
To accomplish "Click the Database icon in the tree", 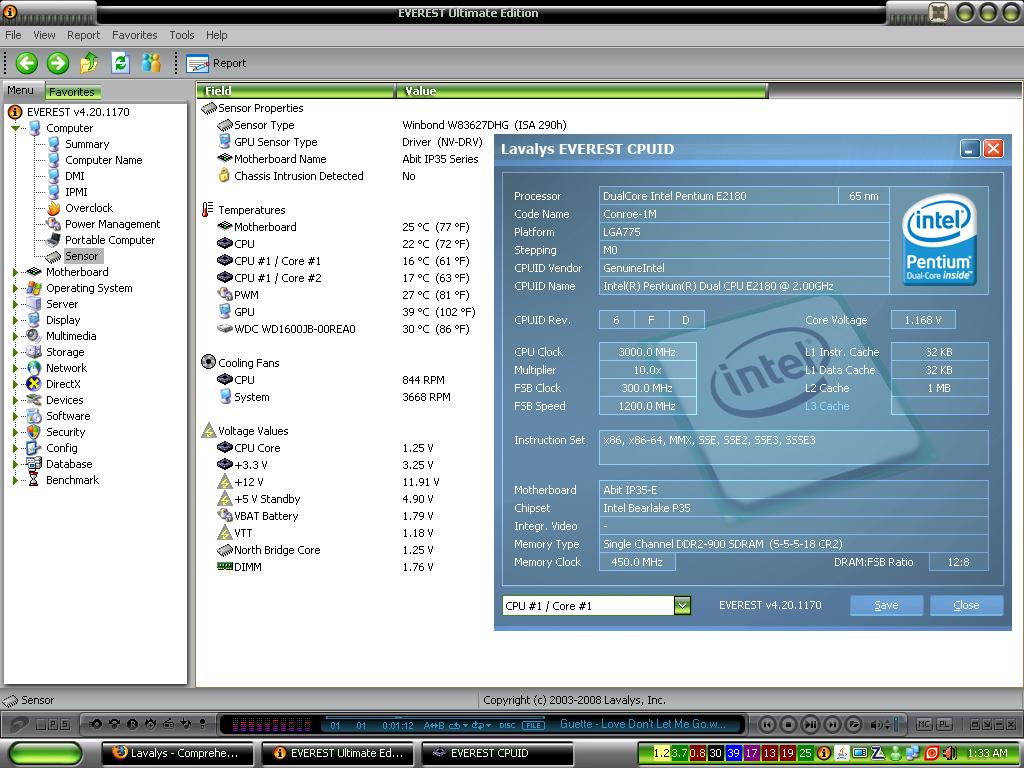I will coord(34,464).
